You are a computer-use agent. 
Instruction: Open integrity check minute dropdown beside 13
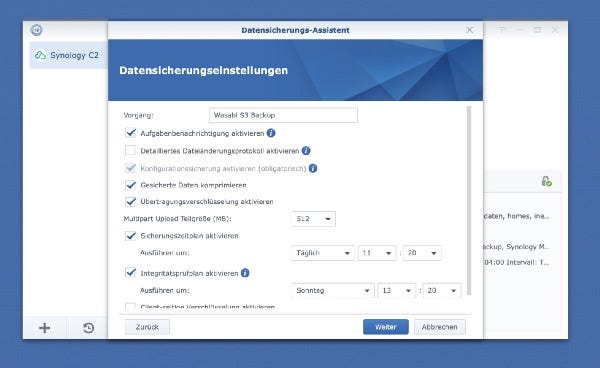[x=442, y=291]
